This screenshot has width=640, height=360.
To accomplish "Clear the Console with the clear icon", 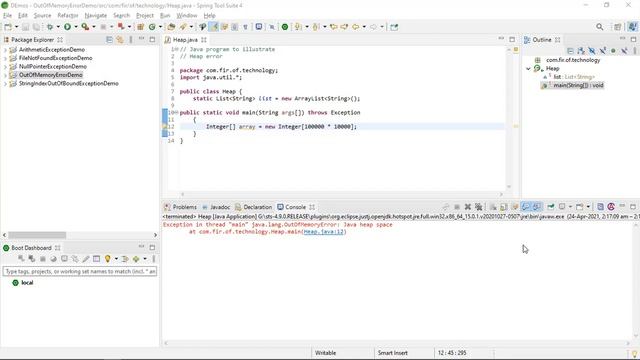I will click(493, 207).
